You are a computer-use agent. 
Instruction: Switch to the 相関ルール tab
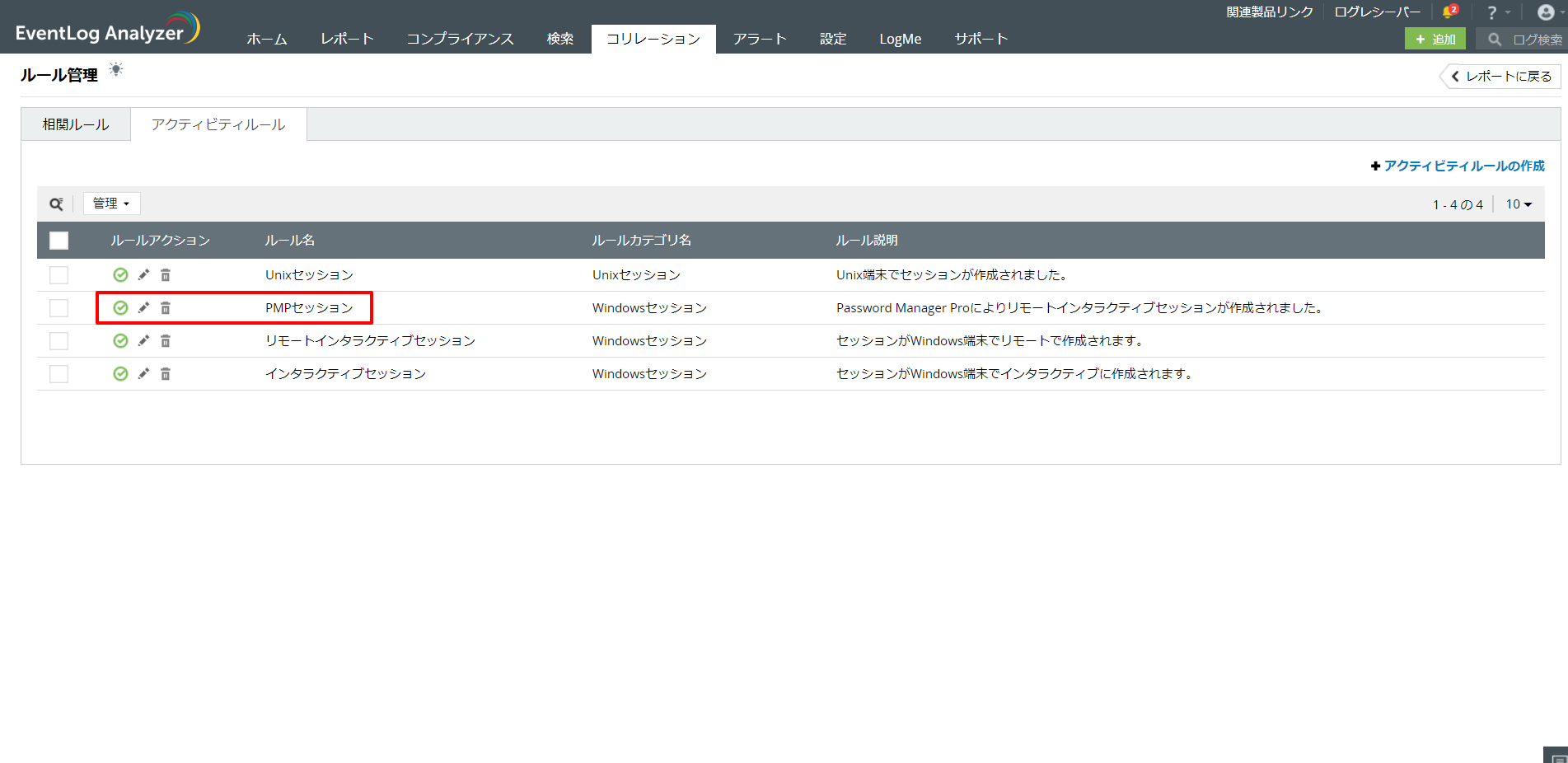pos(76,124)
